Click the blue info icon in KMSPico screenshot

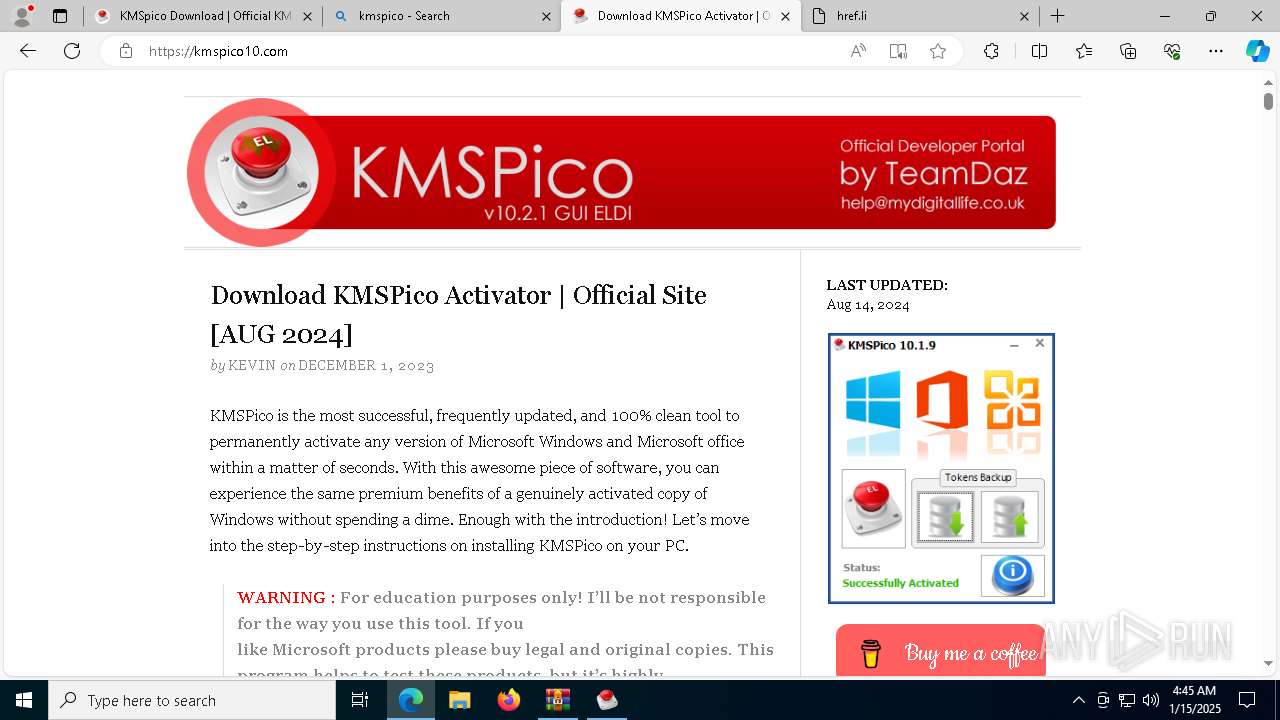[1012, 574]
